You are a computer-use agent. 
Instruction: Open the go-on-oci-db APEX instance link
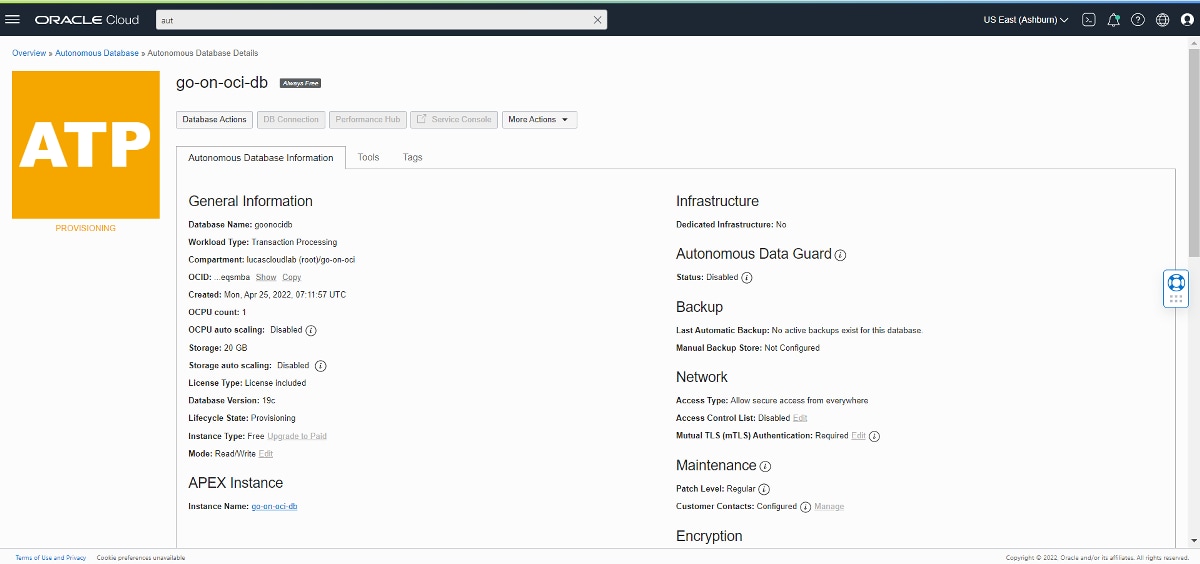[x=274, y=506]
